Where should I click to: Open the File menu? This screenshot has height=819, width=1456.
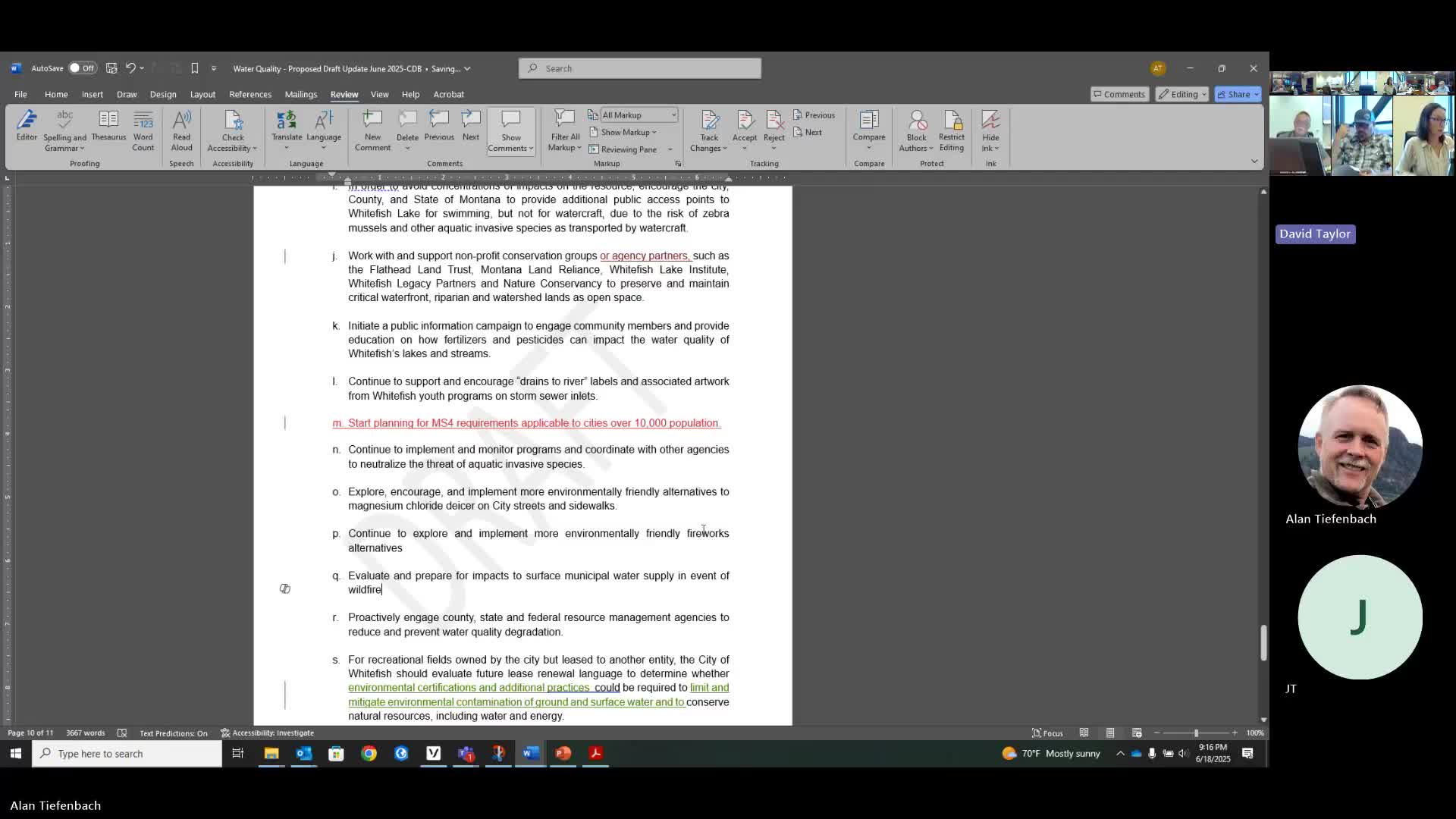pos(20,95)
